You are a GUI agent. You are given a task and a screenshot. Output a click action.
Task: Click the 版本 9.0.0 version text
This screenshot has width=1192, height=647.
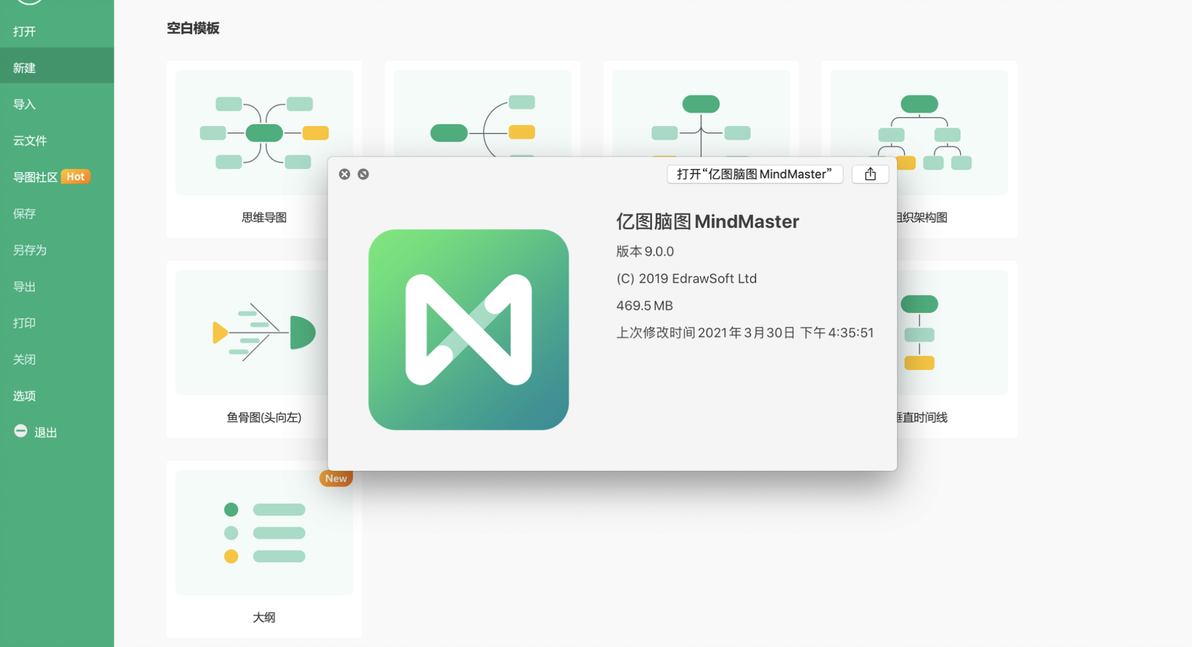coord(645,252)
